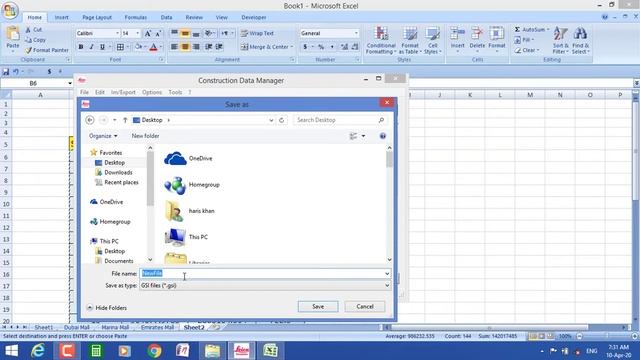Open Sort & Filter menu
640x360 pixels.
point(560,40)
